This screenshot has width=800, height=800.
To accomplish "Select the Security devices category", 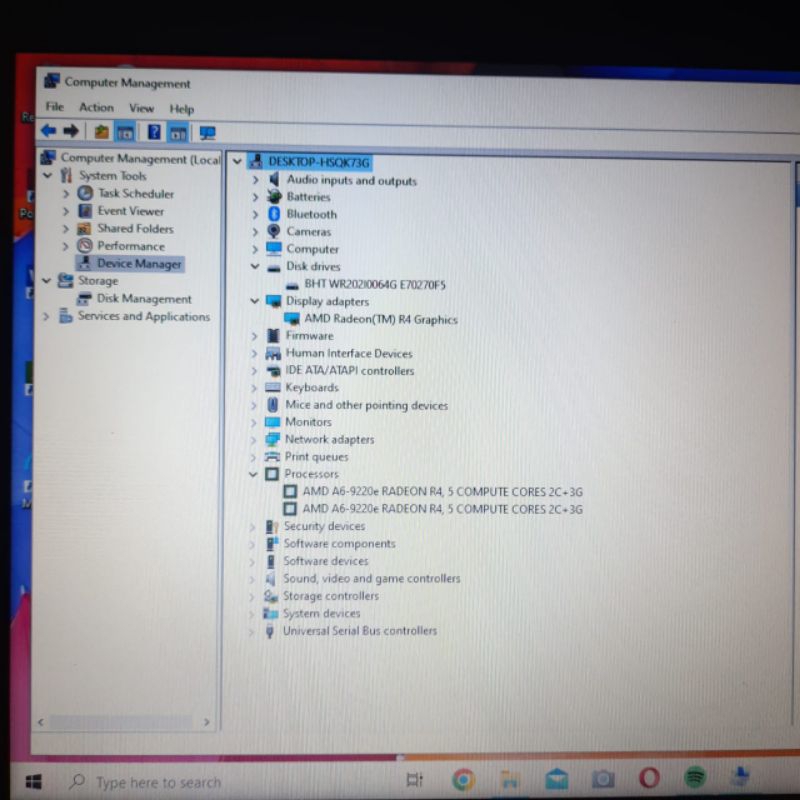I will coord(324,526).
